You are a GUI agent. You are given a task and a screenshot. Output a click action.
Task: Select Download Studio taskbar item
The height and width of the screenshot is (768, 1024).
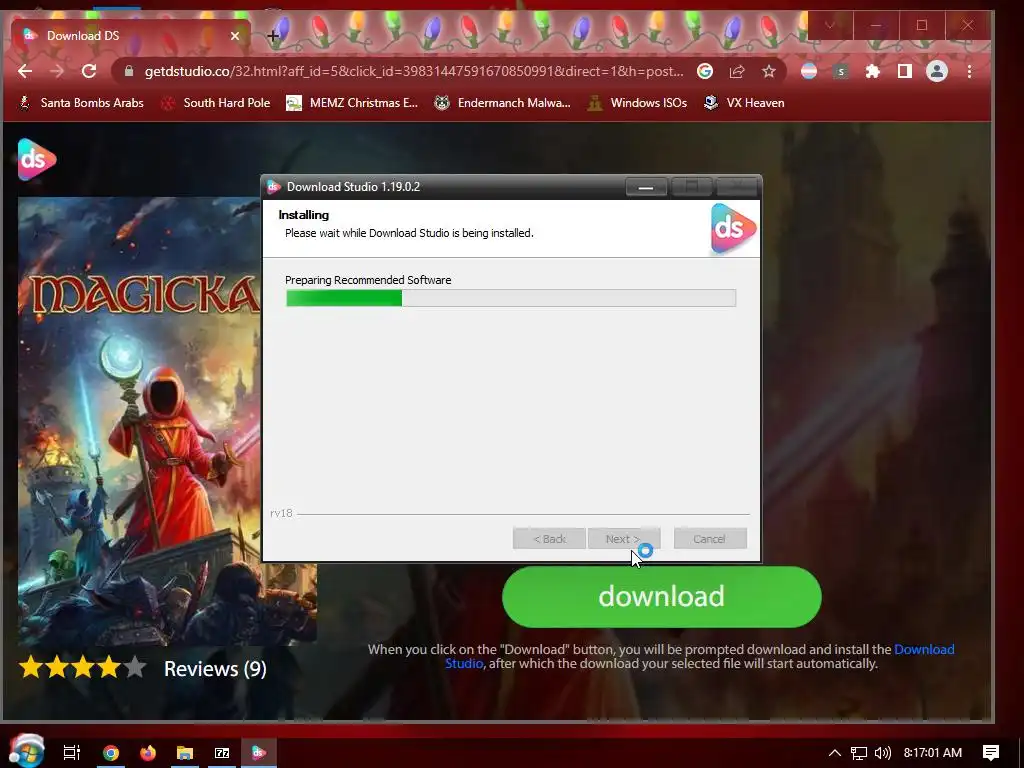click(259, 753)
